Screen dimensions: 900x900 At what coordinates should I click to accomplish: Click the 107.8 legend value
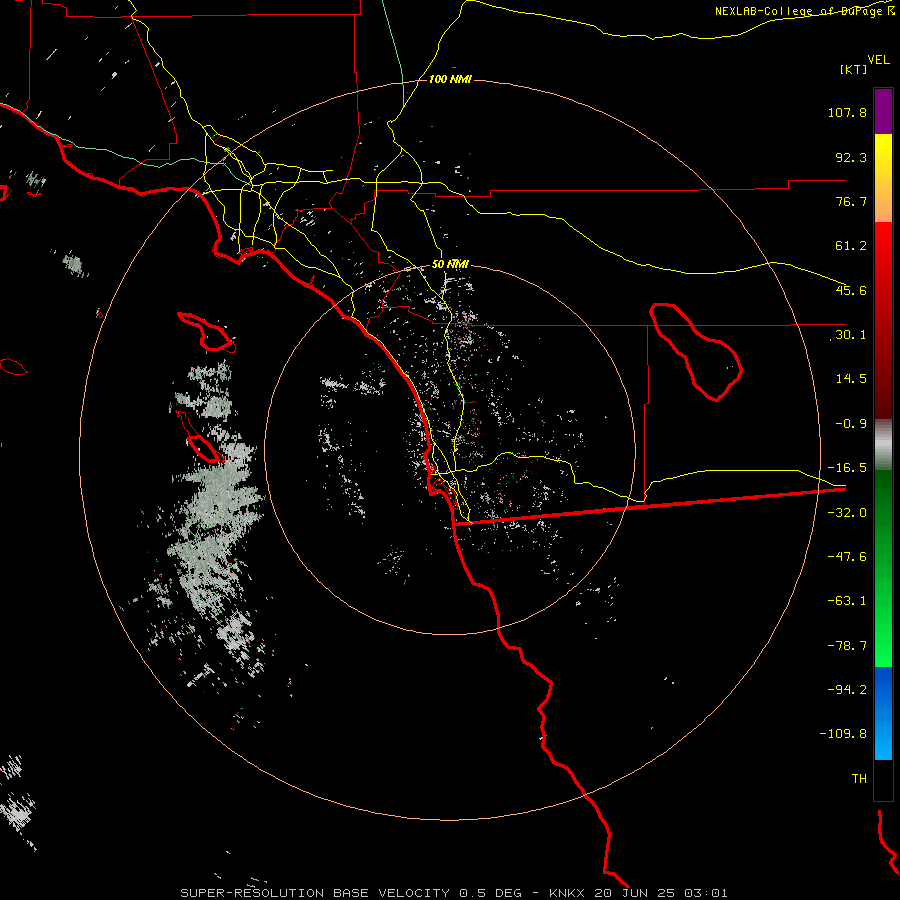coord(847,112)
